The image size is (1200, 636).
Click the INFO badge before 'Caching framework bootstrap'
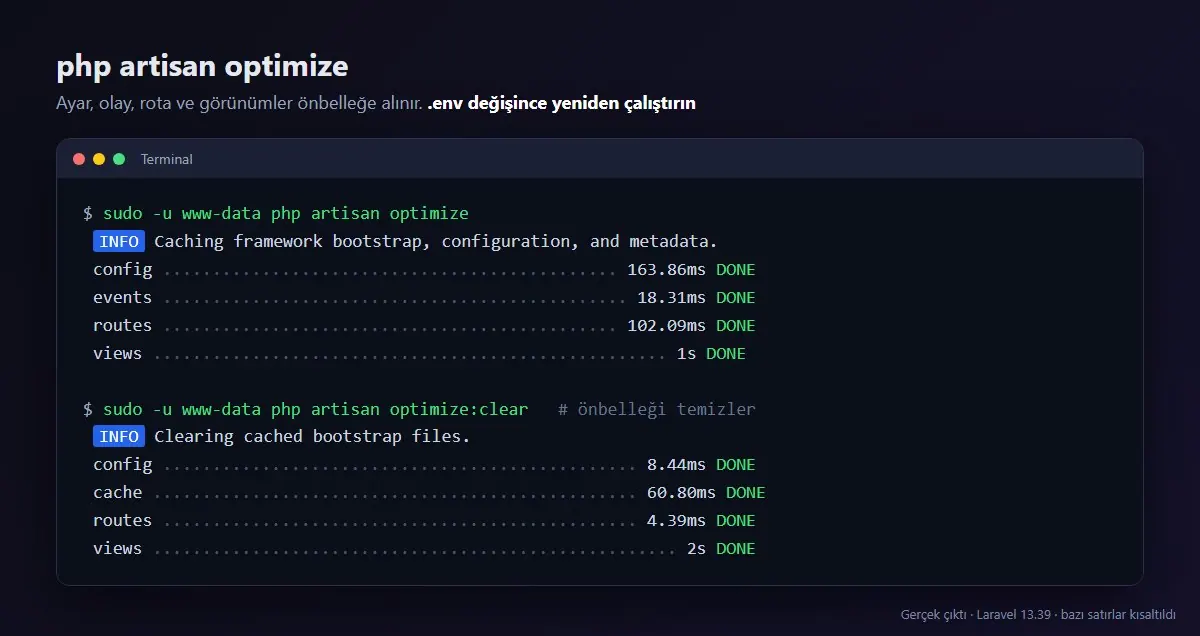pyautogui.click(x=119, y=241)
